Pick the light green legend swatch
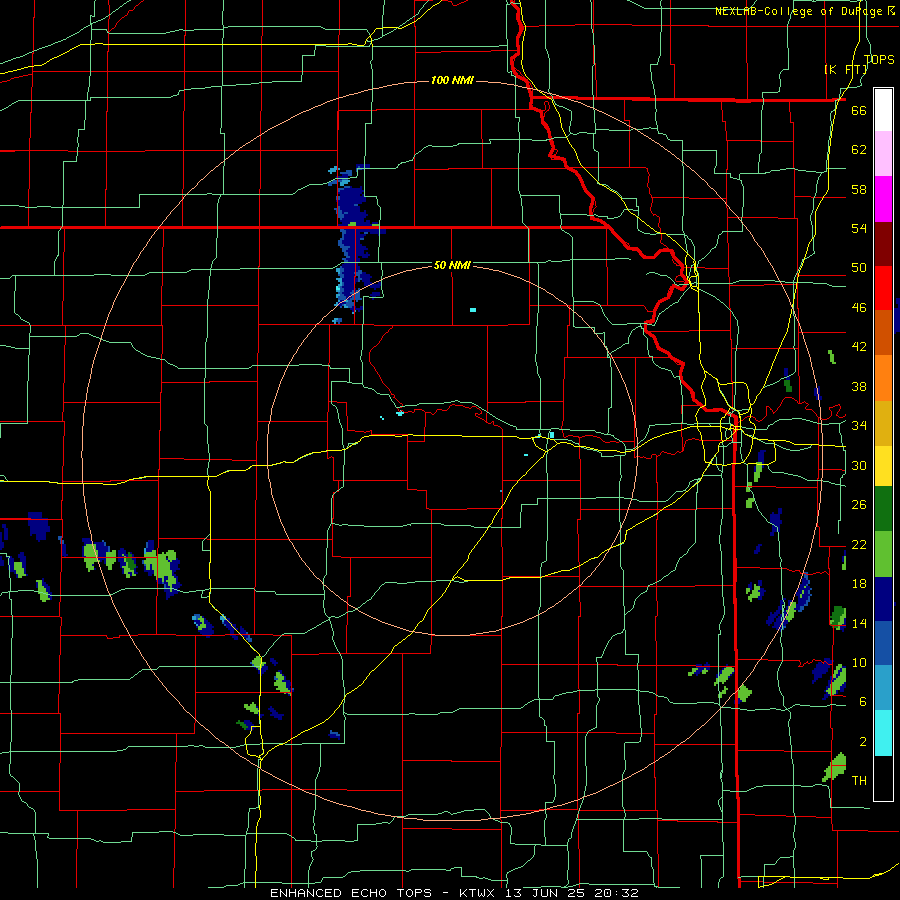Viewport: 900px width, 900px height. [883, 554]
